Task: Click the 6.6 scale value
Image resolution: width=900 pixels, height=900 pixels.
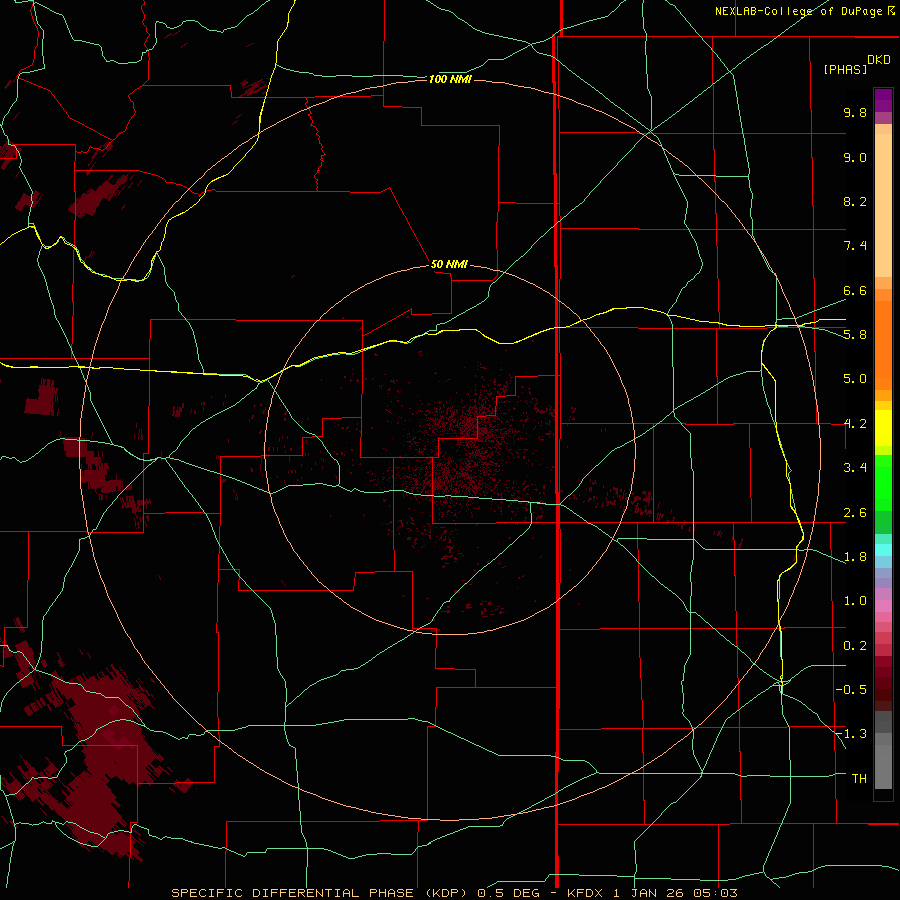Action: pos(855,290)
